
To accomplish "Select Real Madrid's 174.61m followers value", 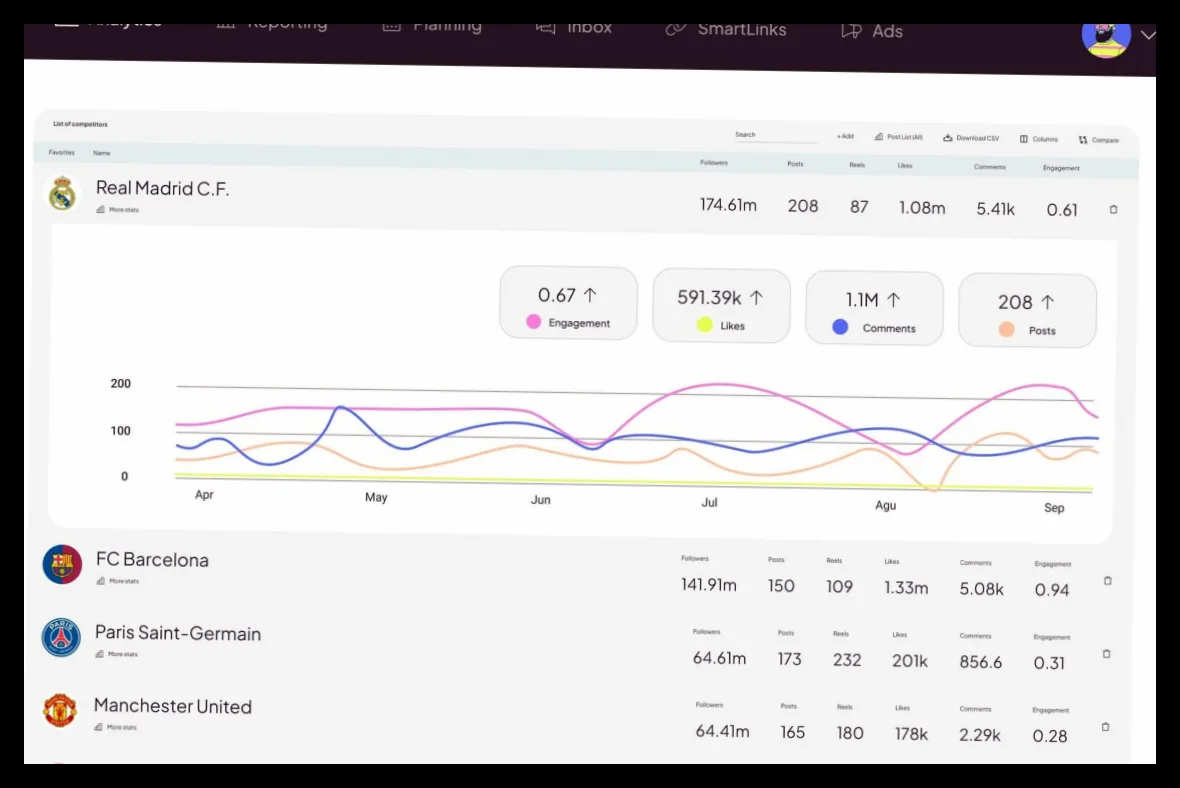I will (728, 205).
